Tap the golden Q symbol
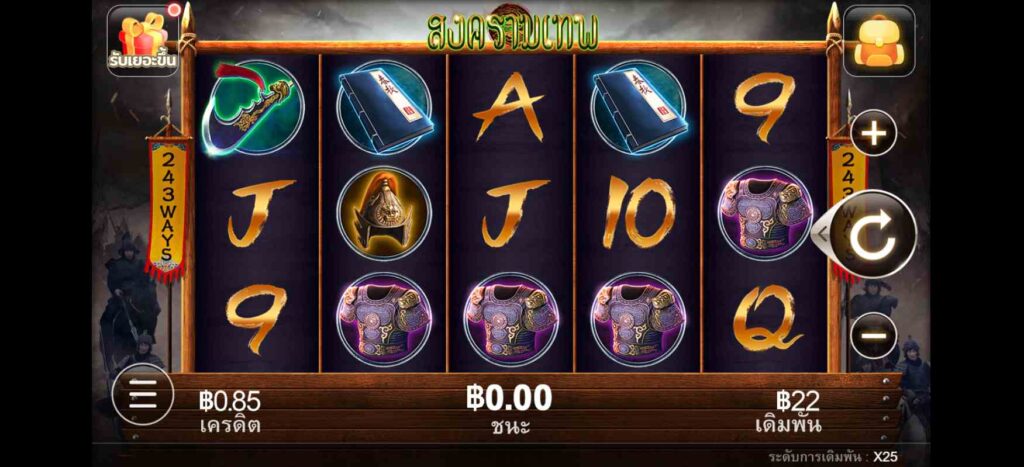 pyautogui.click(x=766, y=319)
